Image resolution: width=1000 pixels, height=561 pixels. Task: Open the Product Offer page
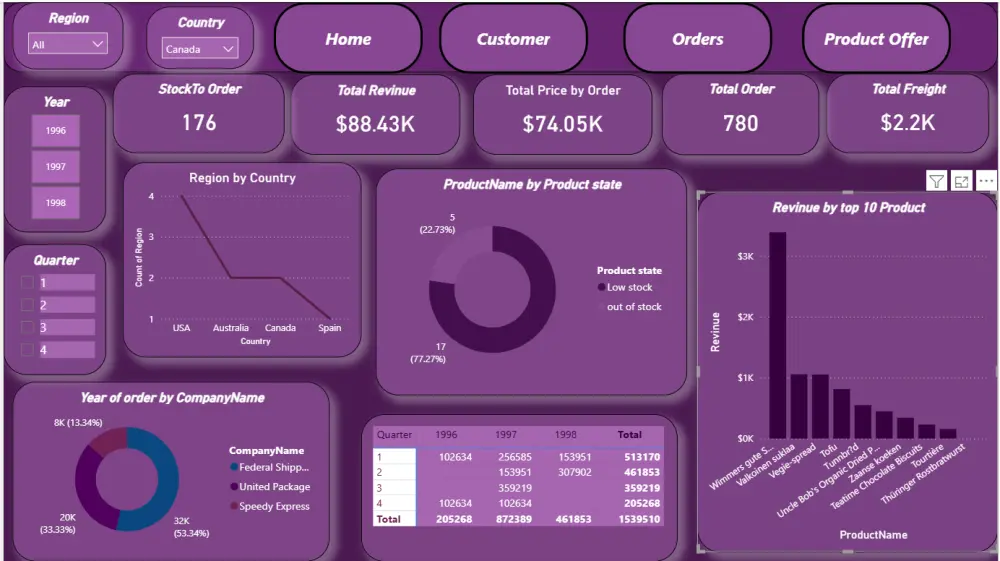pyautogui.click(x=876, y=40)
